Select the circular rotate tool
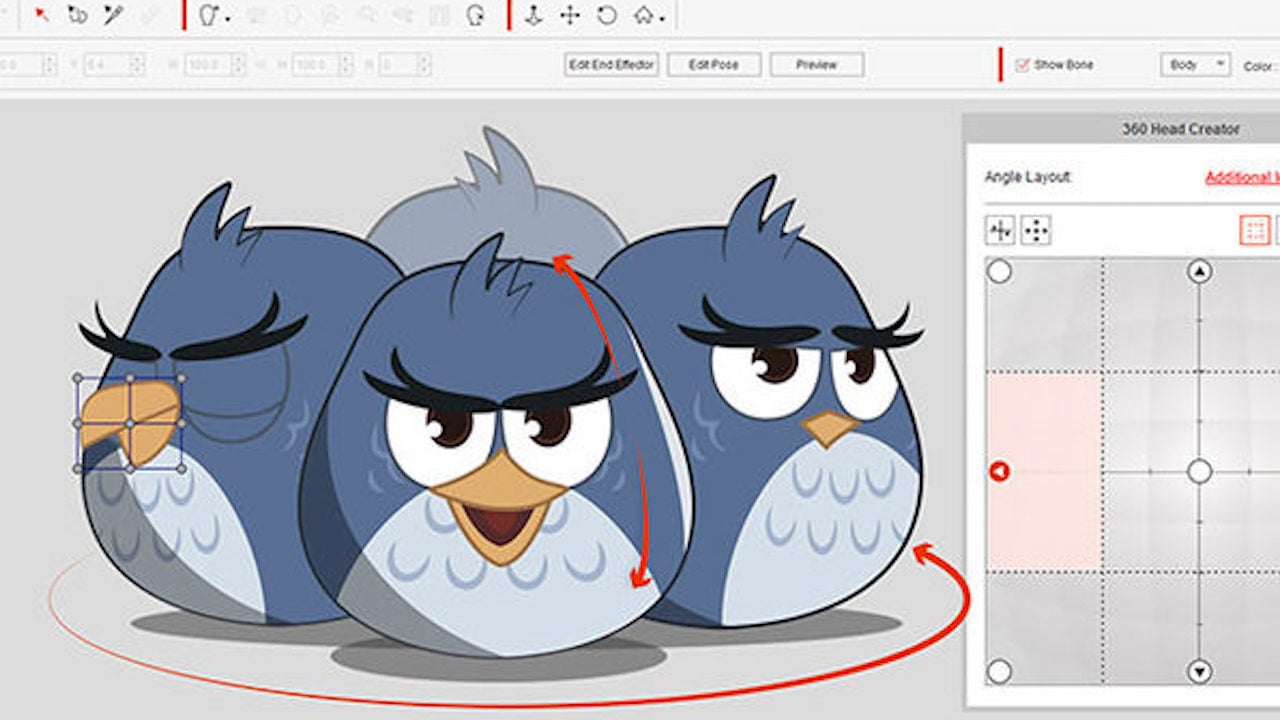 (x=606, y=15)
